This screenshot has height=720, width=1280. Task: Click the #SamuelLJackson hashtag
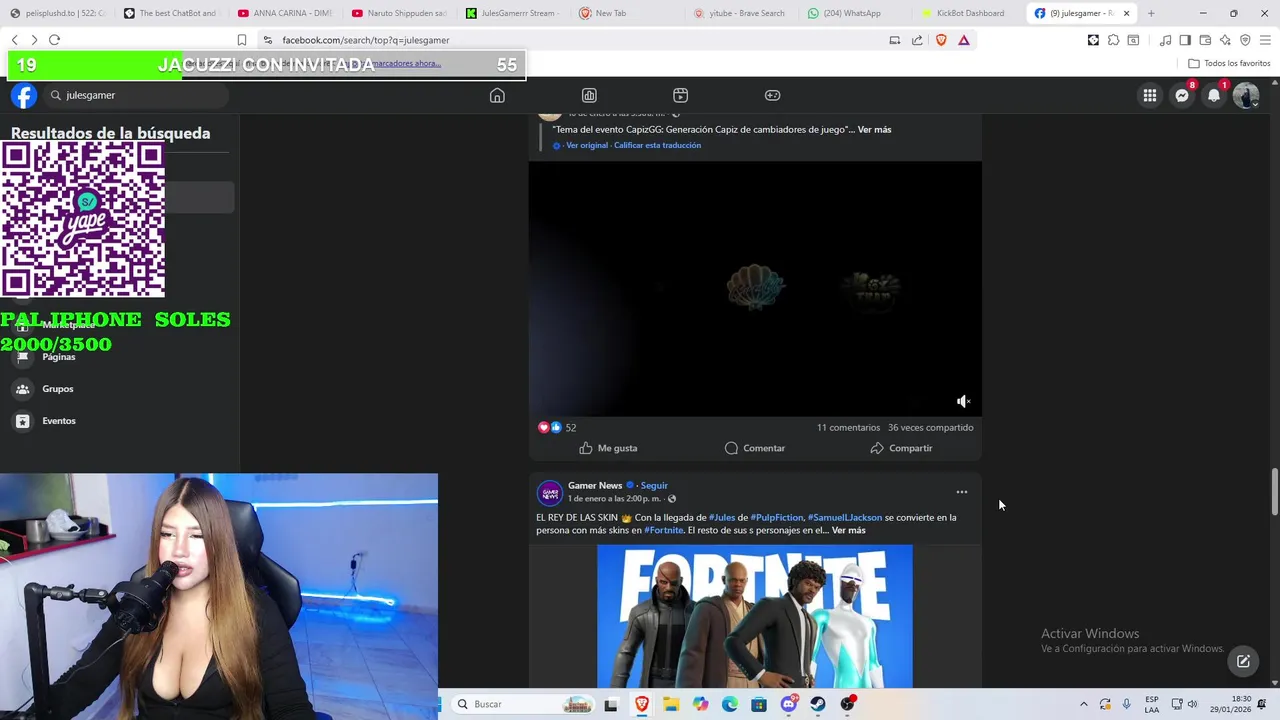(x=845, y=517)
